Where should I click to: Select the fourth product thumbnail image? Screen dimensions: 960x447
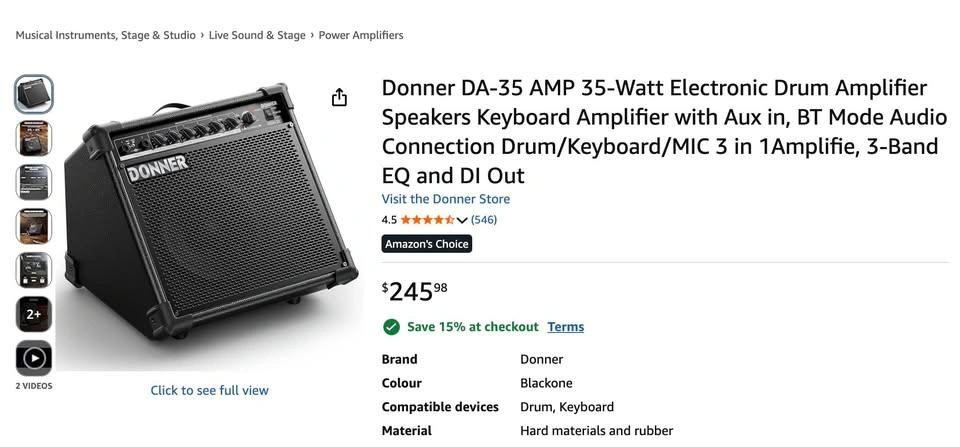click(x=34, y=227)
